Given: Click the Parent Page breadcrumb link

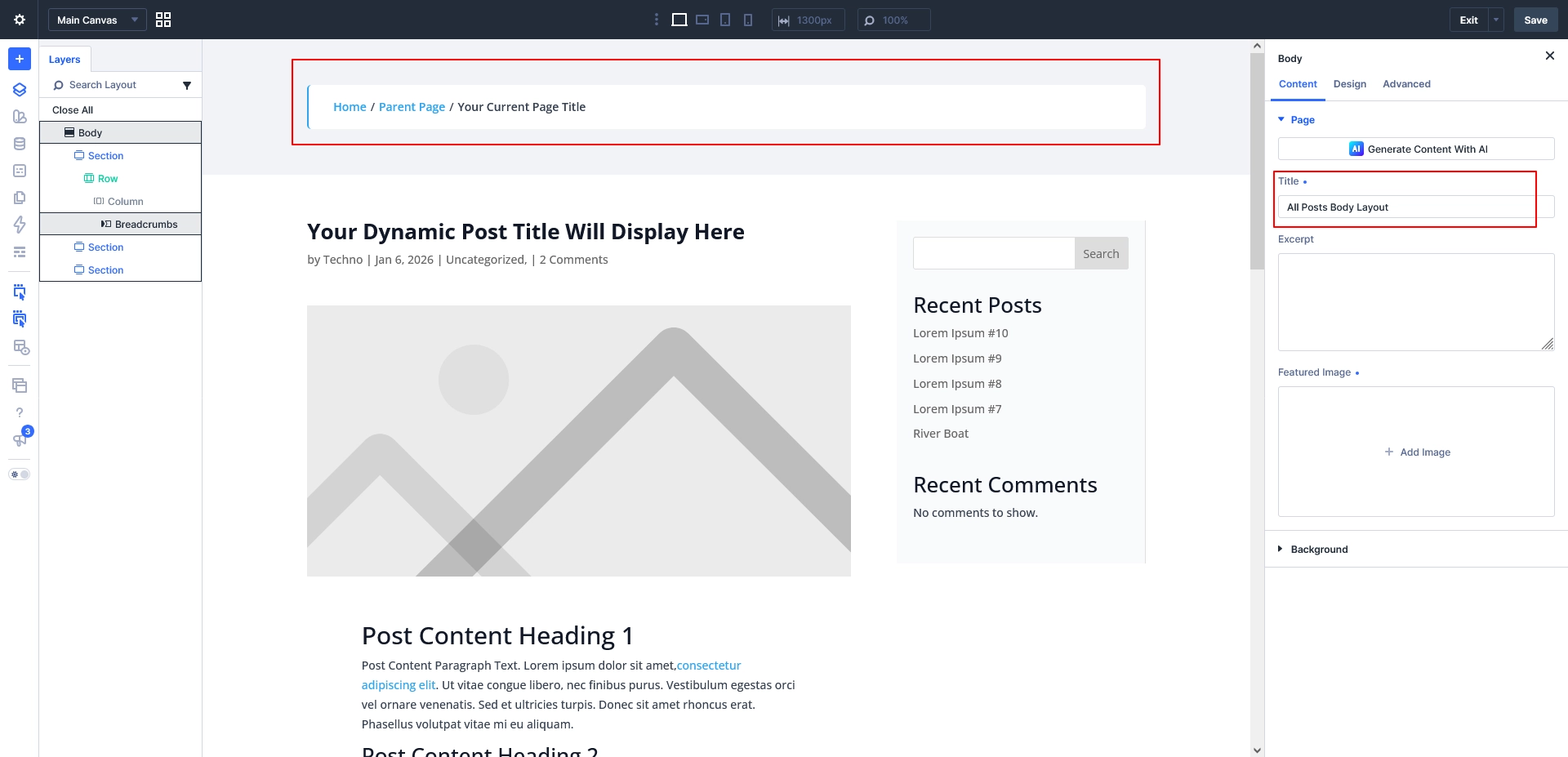Looking at the screenshot, I should pos(412,107).
